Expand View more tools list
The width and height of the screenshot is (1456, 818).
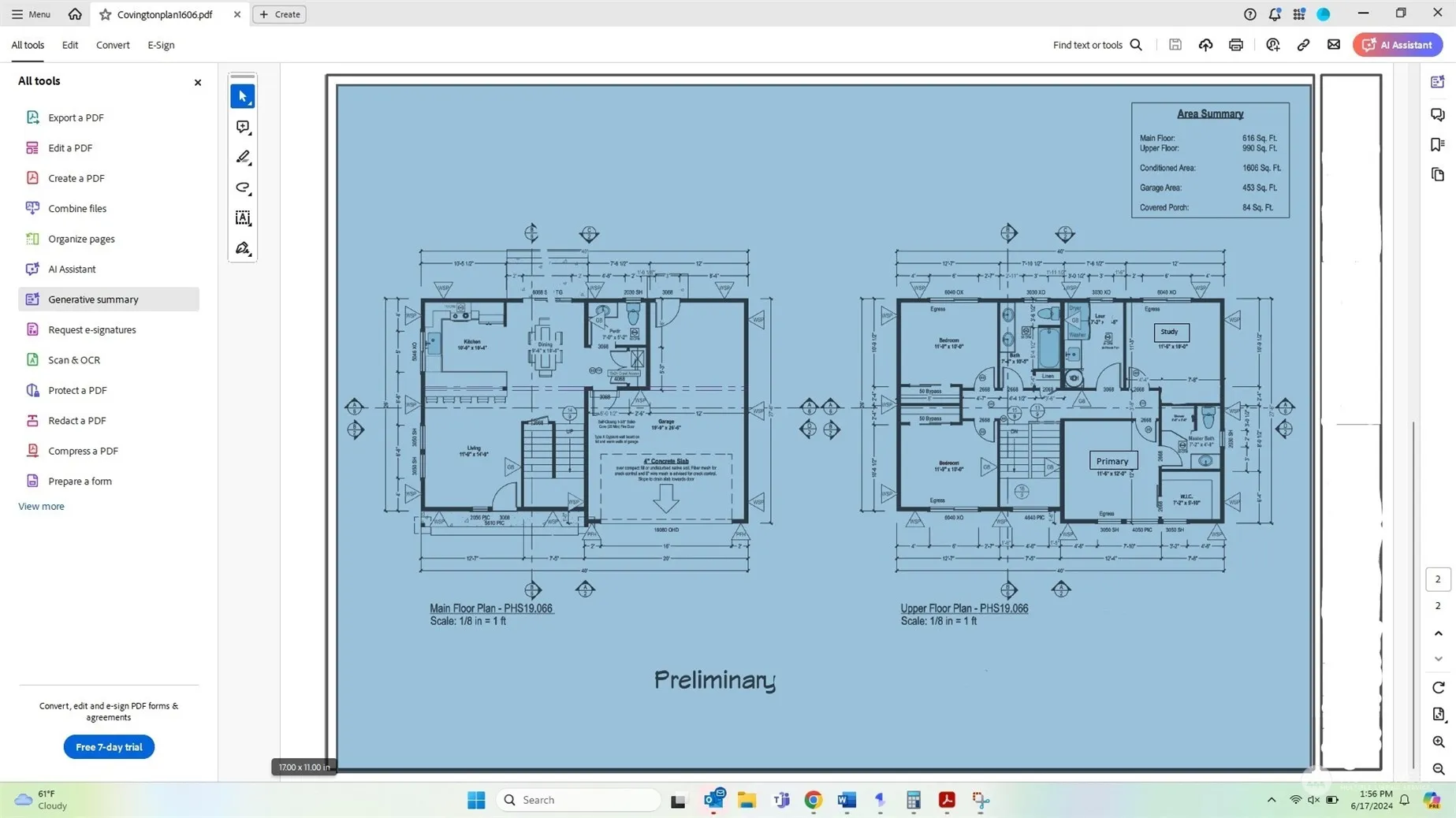[41, 506]
